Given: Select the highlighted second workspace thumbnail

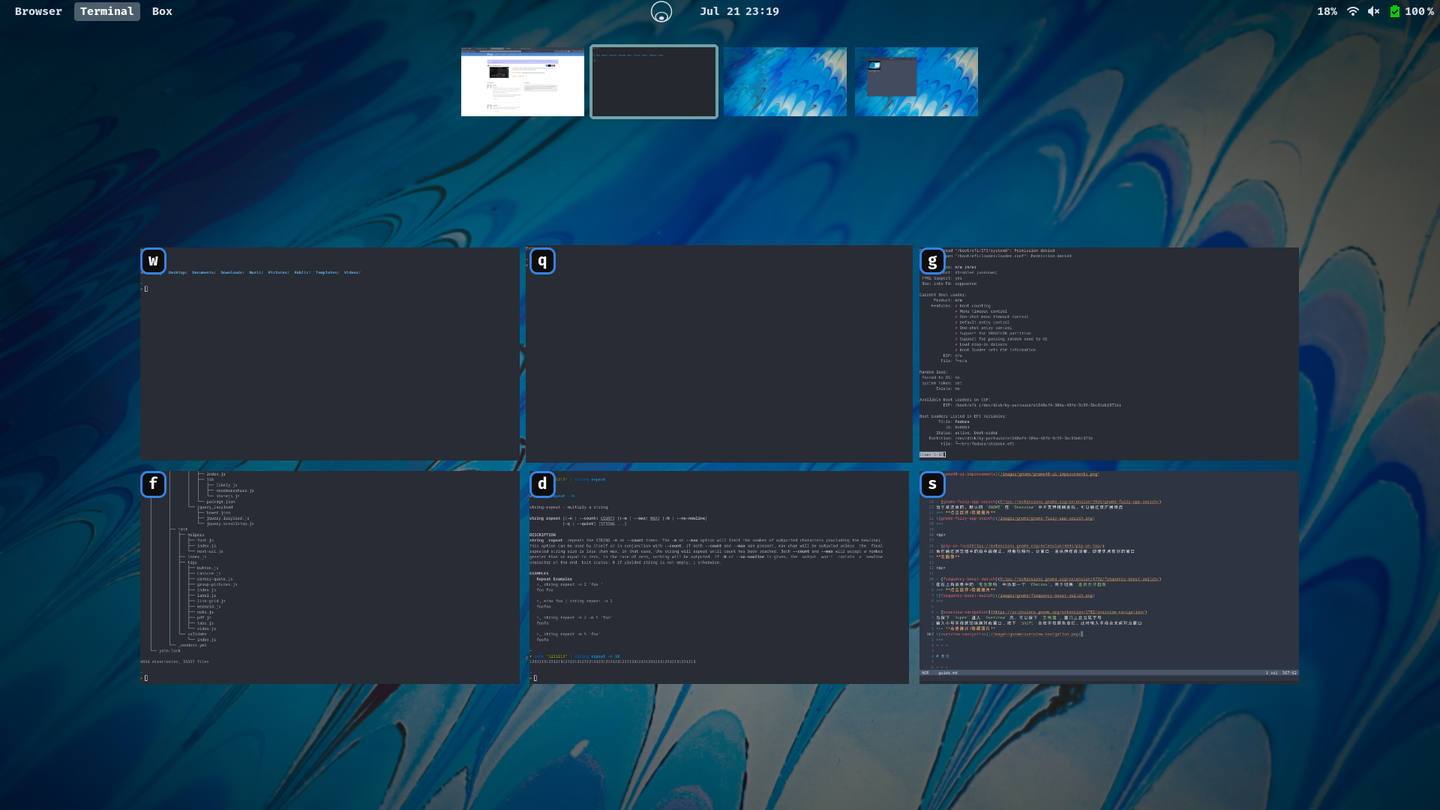Looking at the screenshot, I should point(654,81).
